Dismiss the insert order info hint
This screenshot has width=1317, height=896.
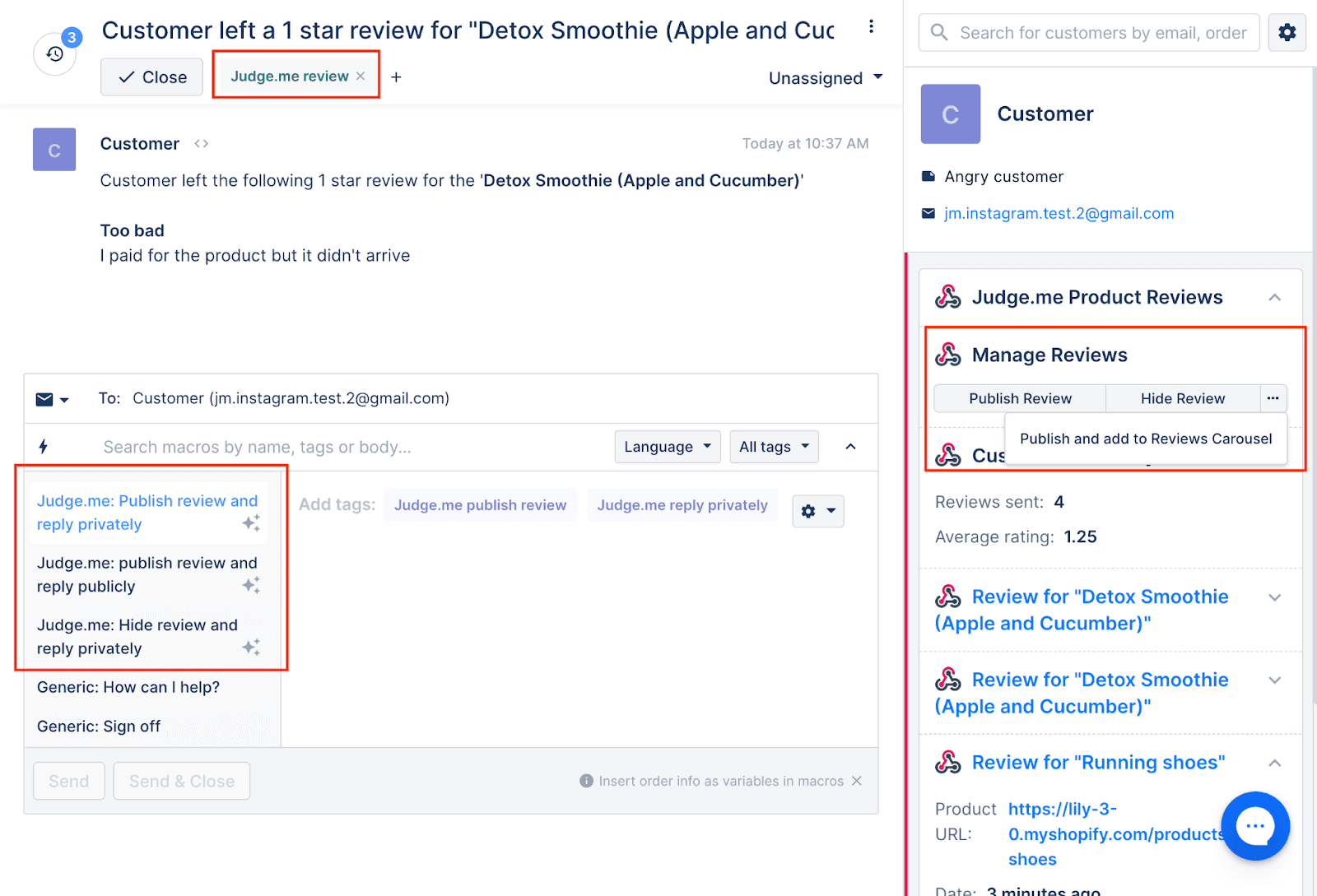tap(857, 781)
